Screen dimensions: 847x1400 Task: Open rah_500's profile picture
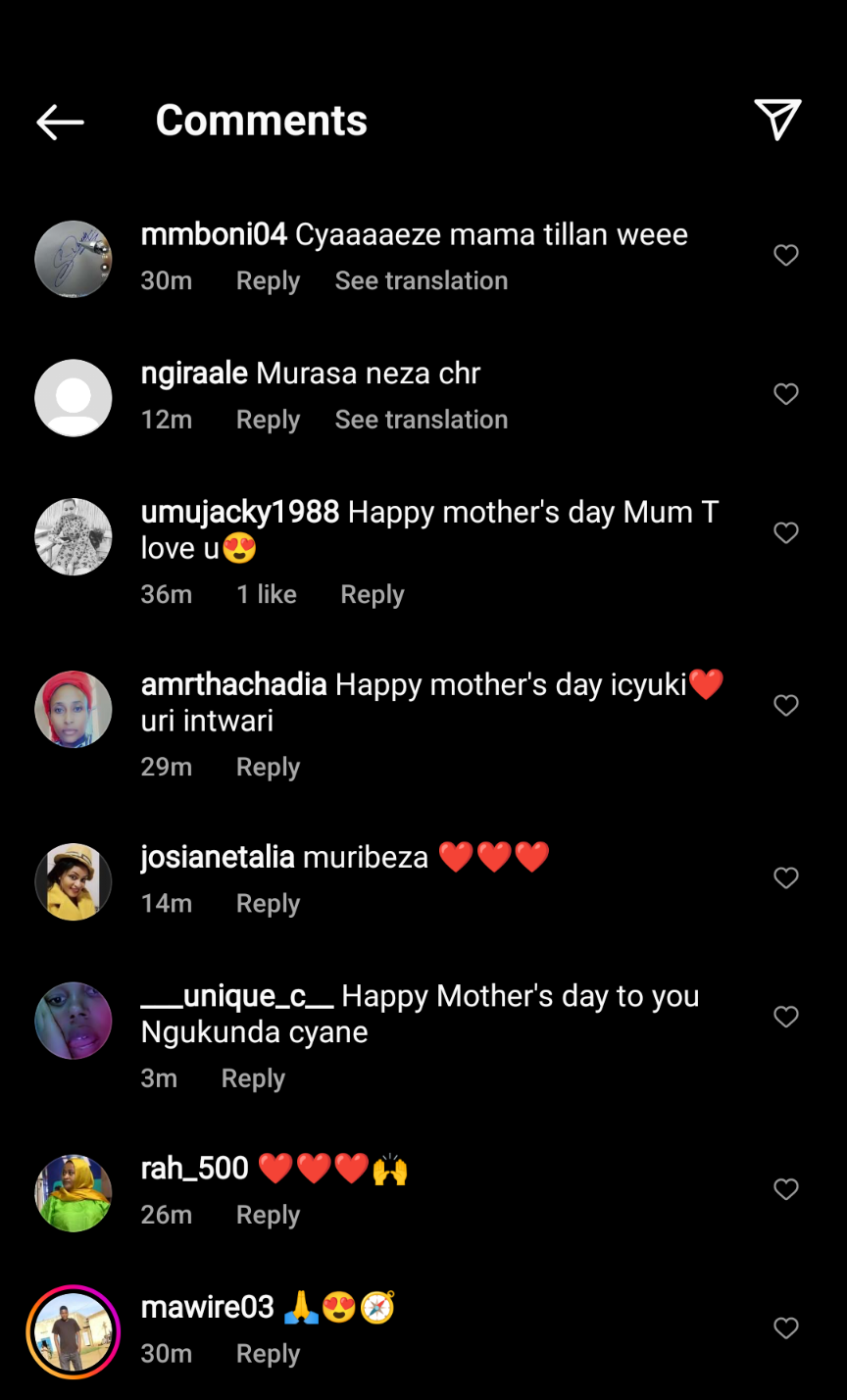[x=74, y=1193]
